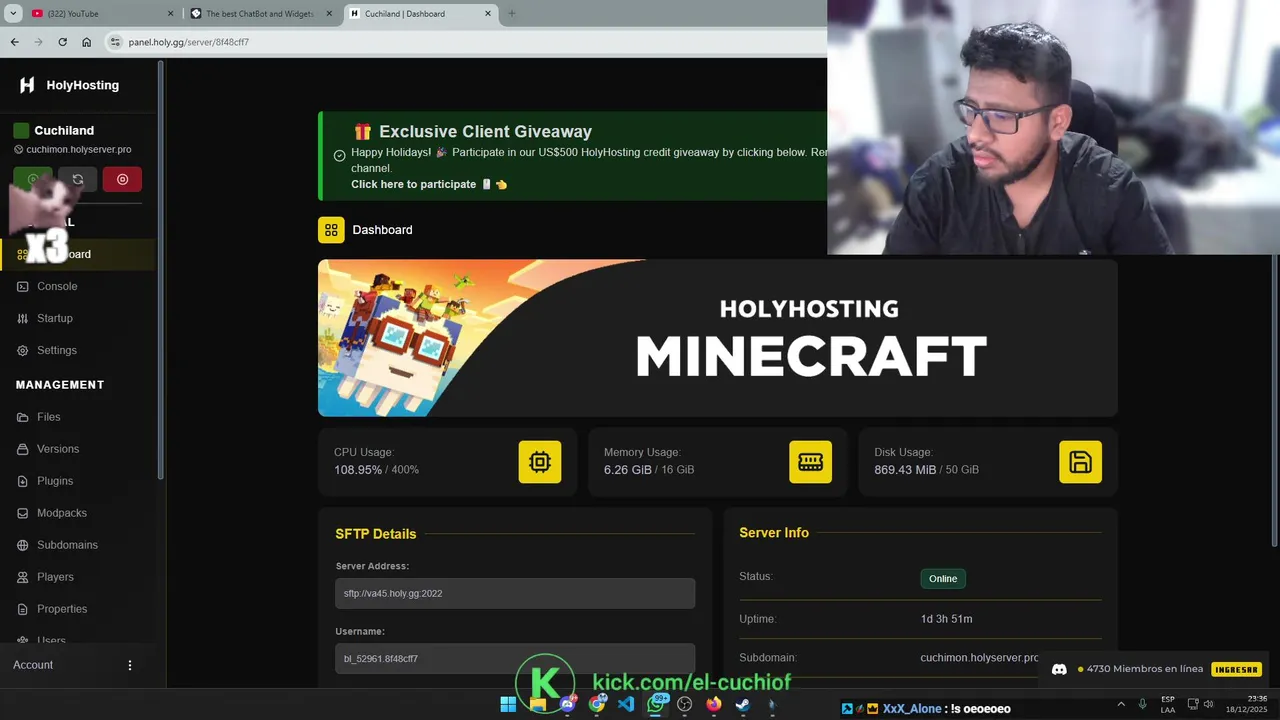Click the yellow CPU usage icon

coord(540,462)
